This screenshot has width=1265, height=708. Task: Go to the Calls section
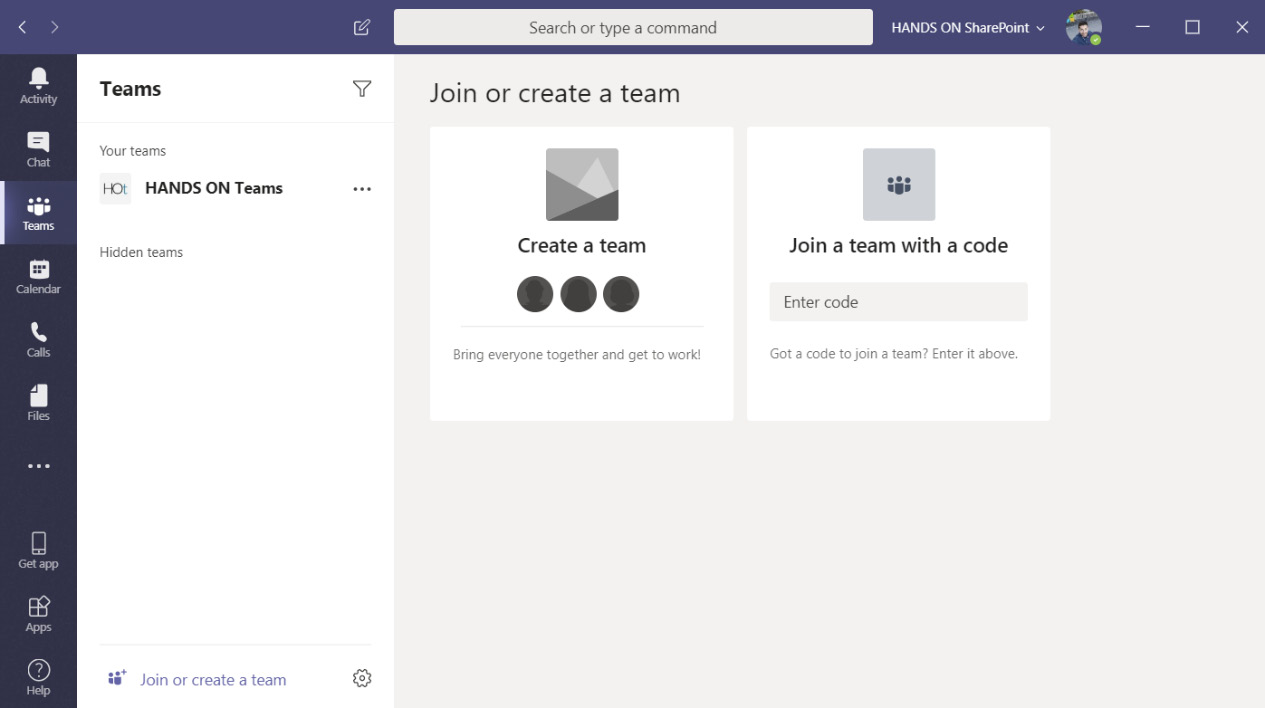pyautogui.click(x=38, y=337)
